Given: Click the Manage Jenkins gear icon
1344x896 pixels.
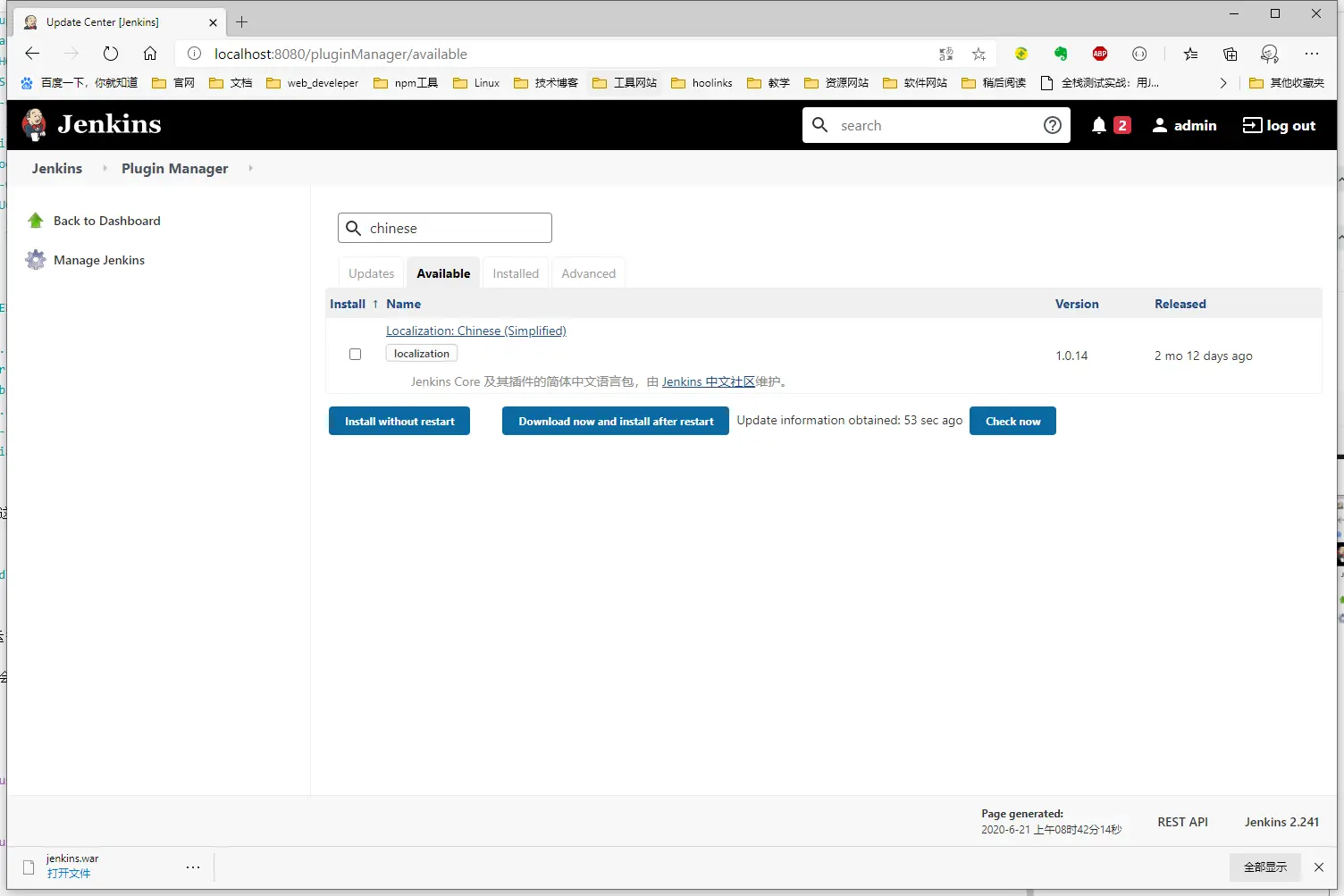Looking at the screenshot, I should pos(36,260).
